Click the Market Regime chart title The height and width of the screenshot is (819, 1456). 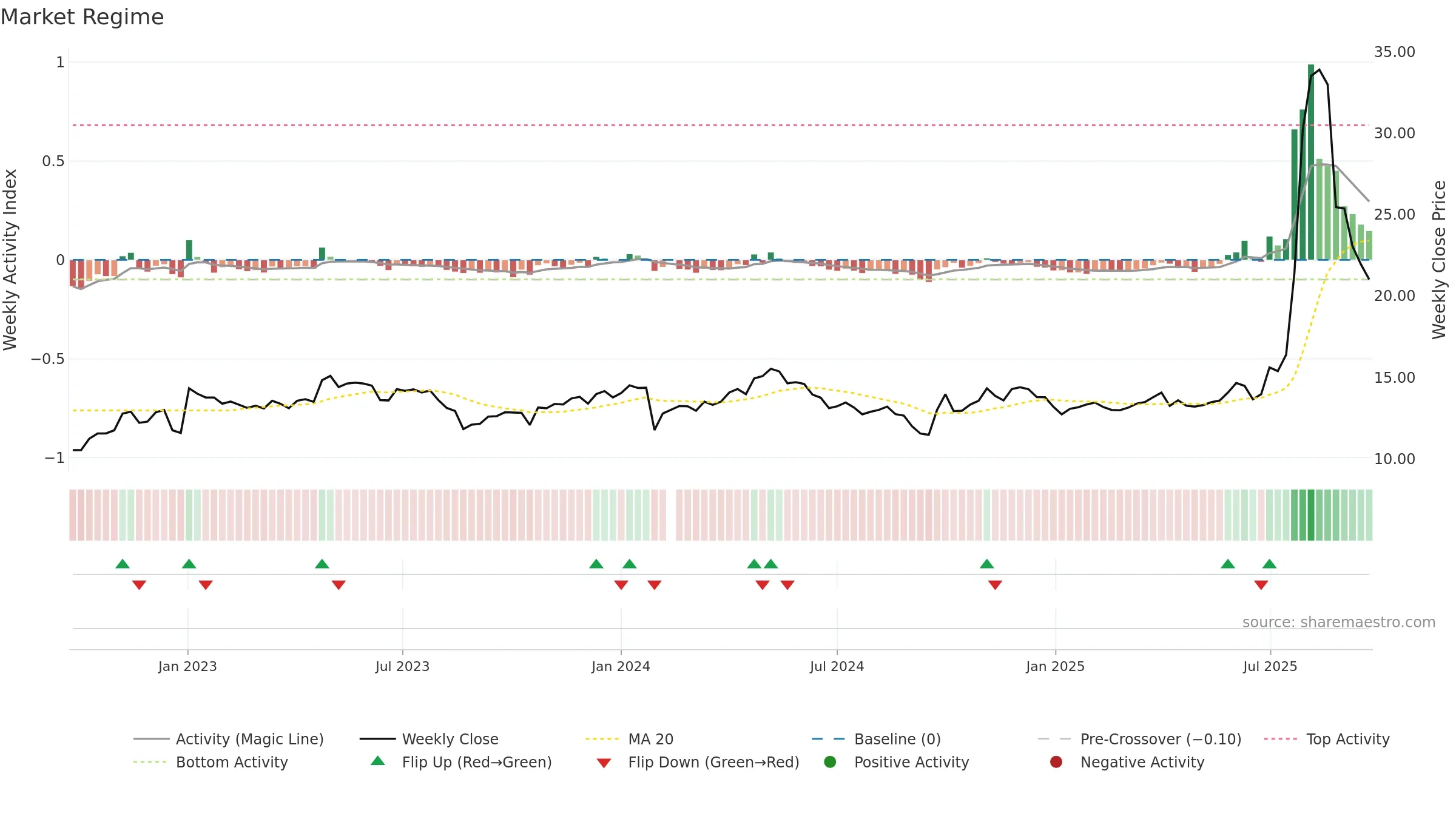pos(83,17)
